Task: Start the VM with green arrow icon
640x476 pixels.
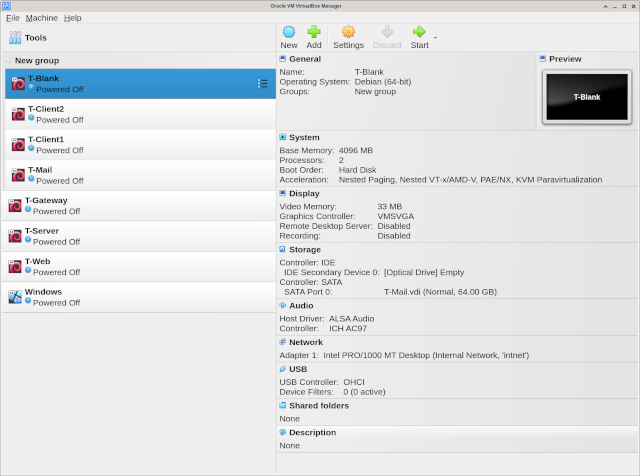Action: [x=419, y=32]
